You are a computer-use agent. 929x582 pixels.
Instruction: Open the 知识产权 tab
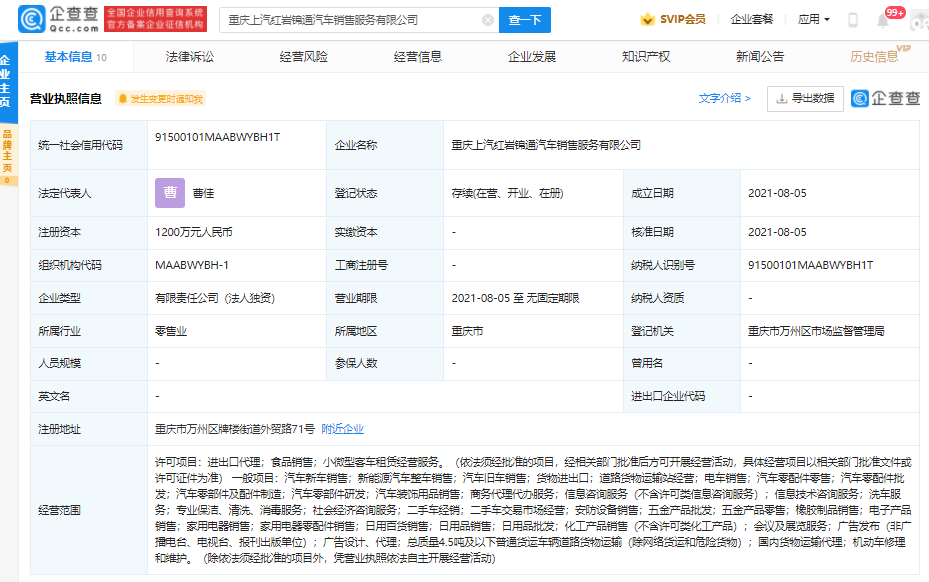click(x=645, y=57)
